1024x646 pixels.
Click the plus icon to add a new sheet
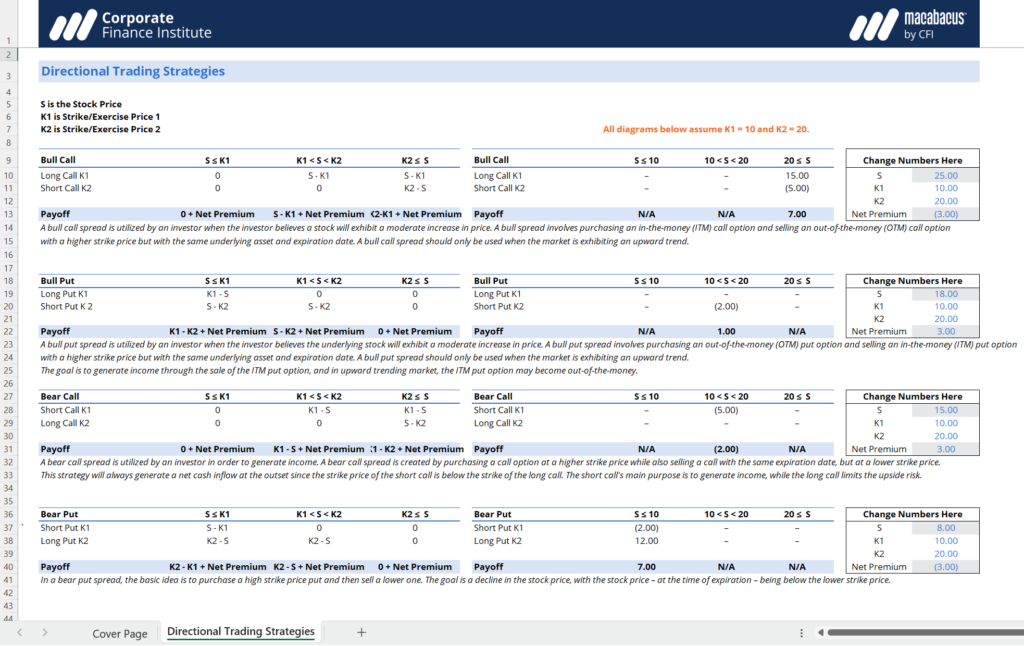pos(360,632)
